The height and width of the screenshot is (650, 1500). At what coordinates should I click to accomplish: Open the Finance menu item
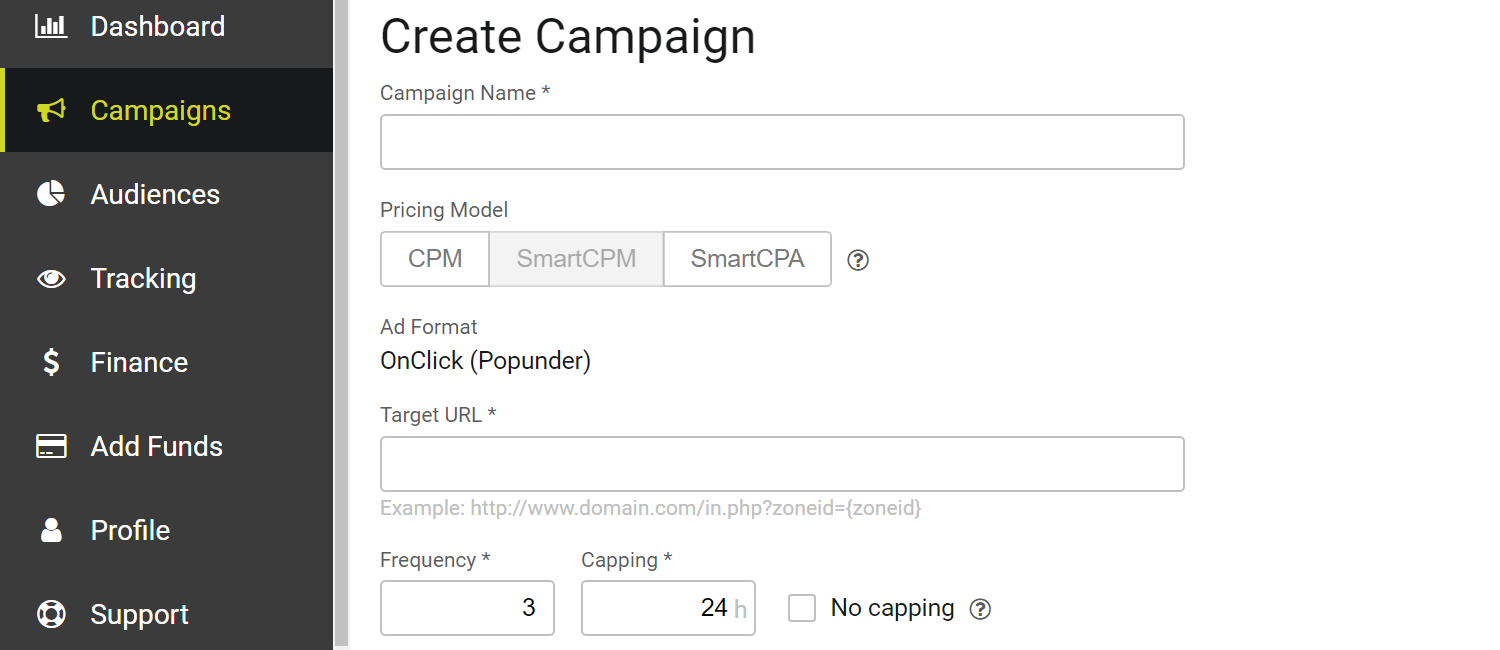tap(139, 362)
